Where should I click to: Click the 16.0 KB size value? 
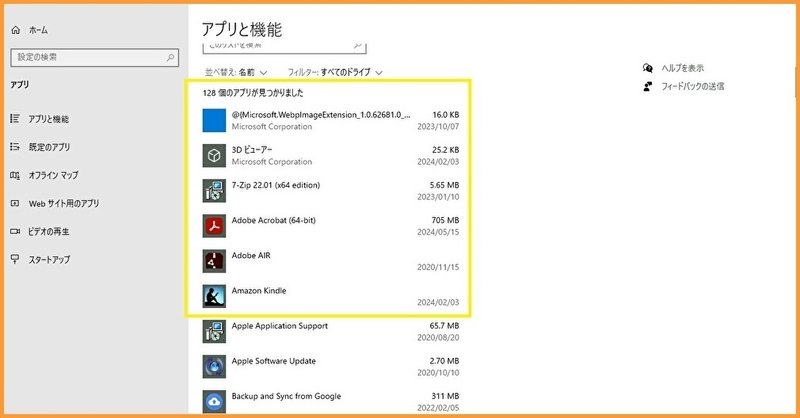pyautogui.click(x=446, y=115)
